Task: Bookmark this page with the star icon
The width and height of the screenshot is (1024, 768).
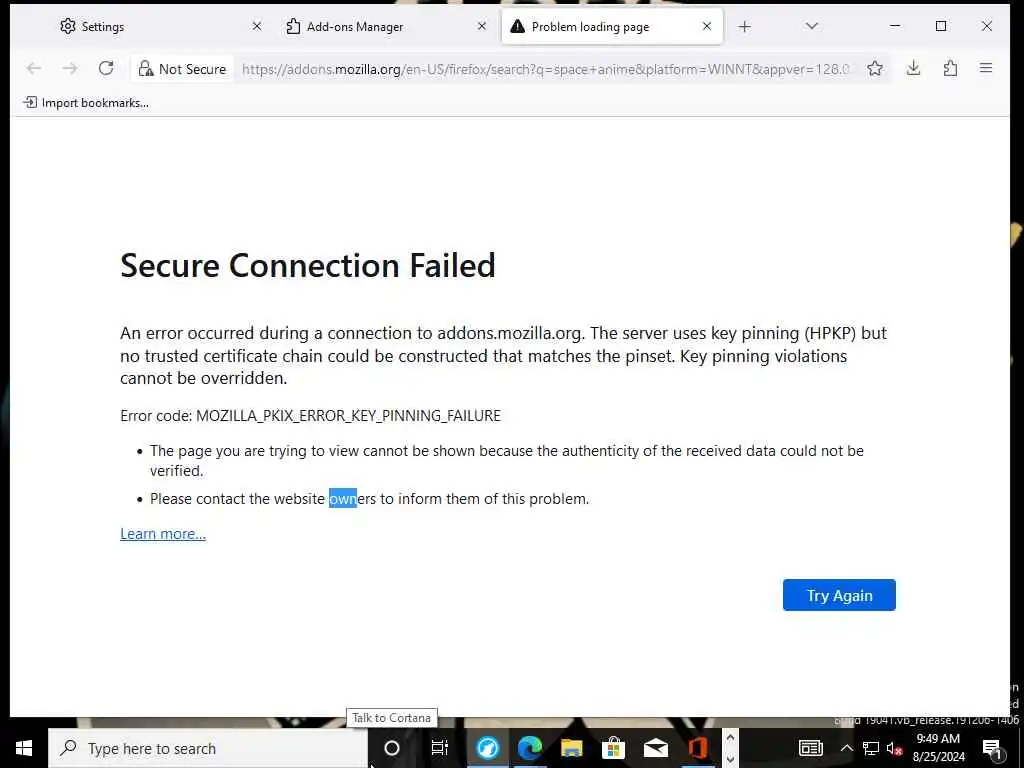Action: [x=875, y=68]
